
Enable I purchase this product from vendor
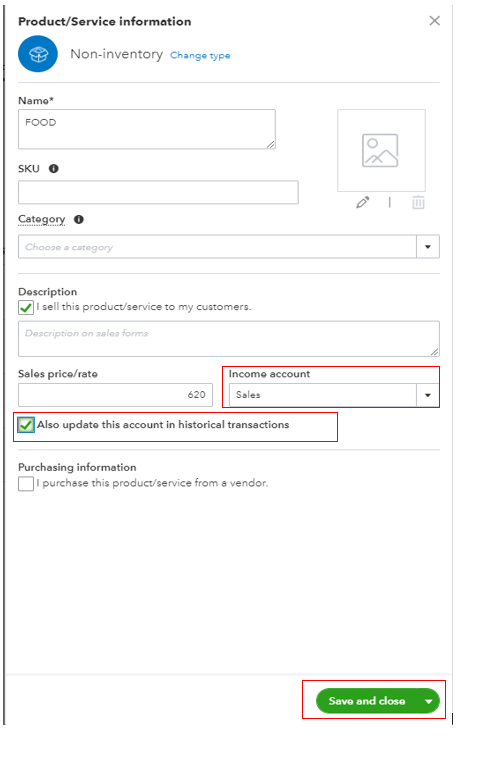pyautogui.click(x=26, y=483)
